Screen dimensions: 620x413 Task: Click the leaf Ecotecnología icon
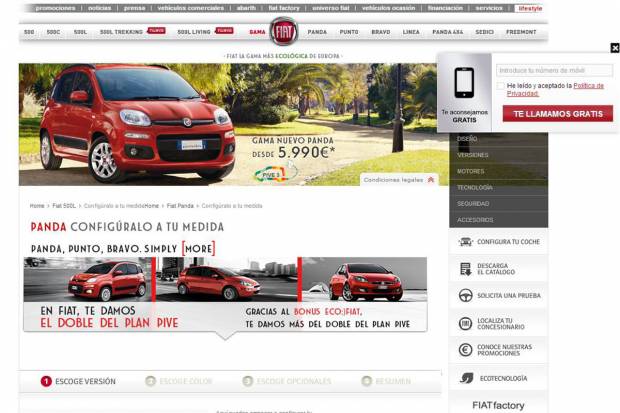tap(466, 378)
